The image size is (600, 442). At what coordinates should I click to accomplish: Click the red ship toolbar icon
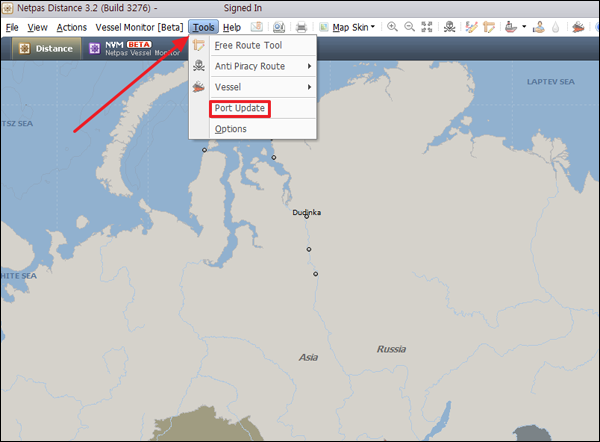[x=511, y=27]
